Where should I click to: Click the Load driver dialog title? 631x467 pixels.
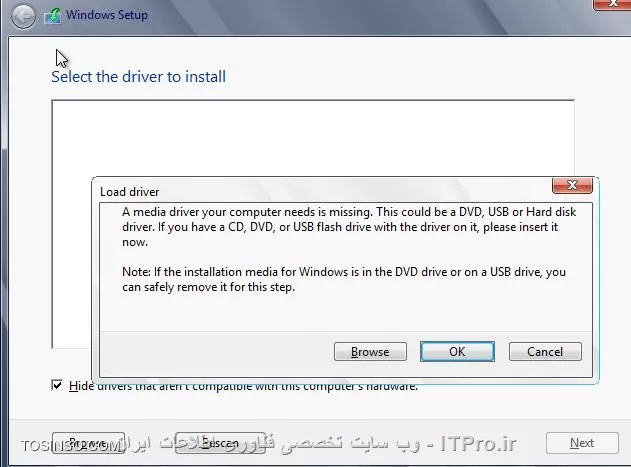pyautogui.click(x=130, y=192)
